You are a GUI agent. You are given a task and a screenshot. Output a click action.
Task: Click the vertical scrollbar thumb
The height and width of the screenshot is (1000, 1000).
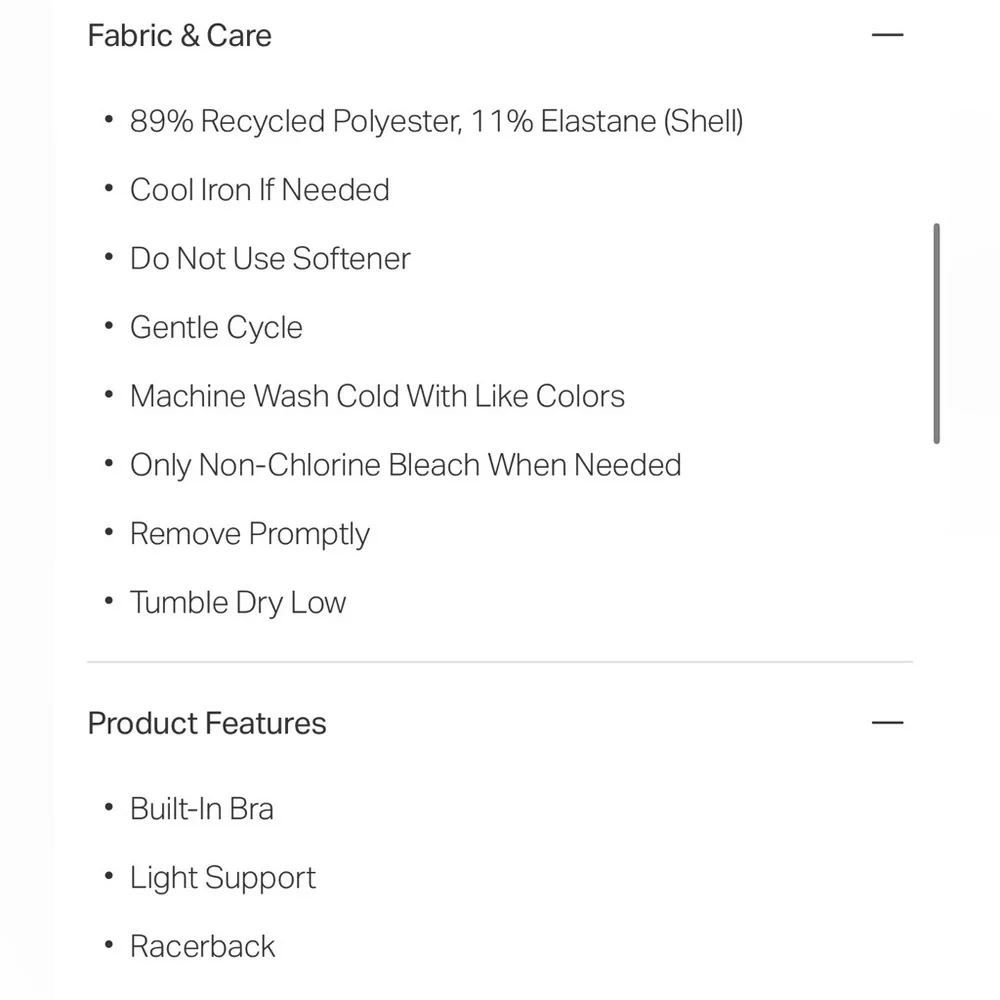click(x=936, y=333)
